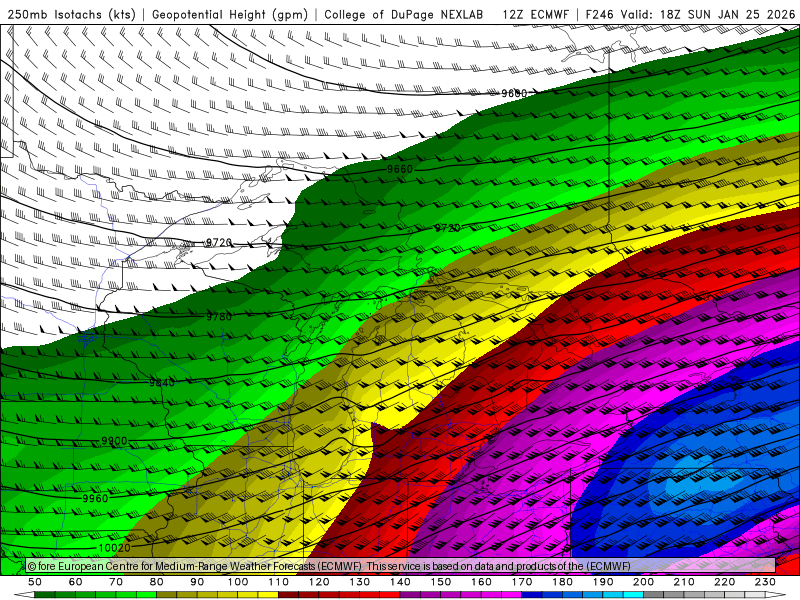Click the 'Valid: 18Z SUN JAN 25 2026' text

pyautogui.click(x=708, y=14)
